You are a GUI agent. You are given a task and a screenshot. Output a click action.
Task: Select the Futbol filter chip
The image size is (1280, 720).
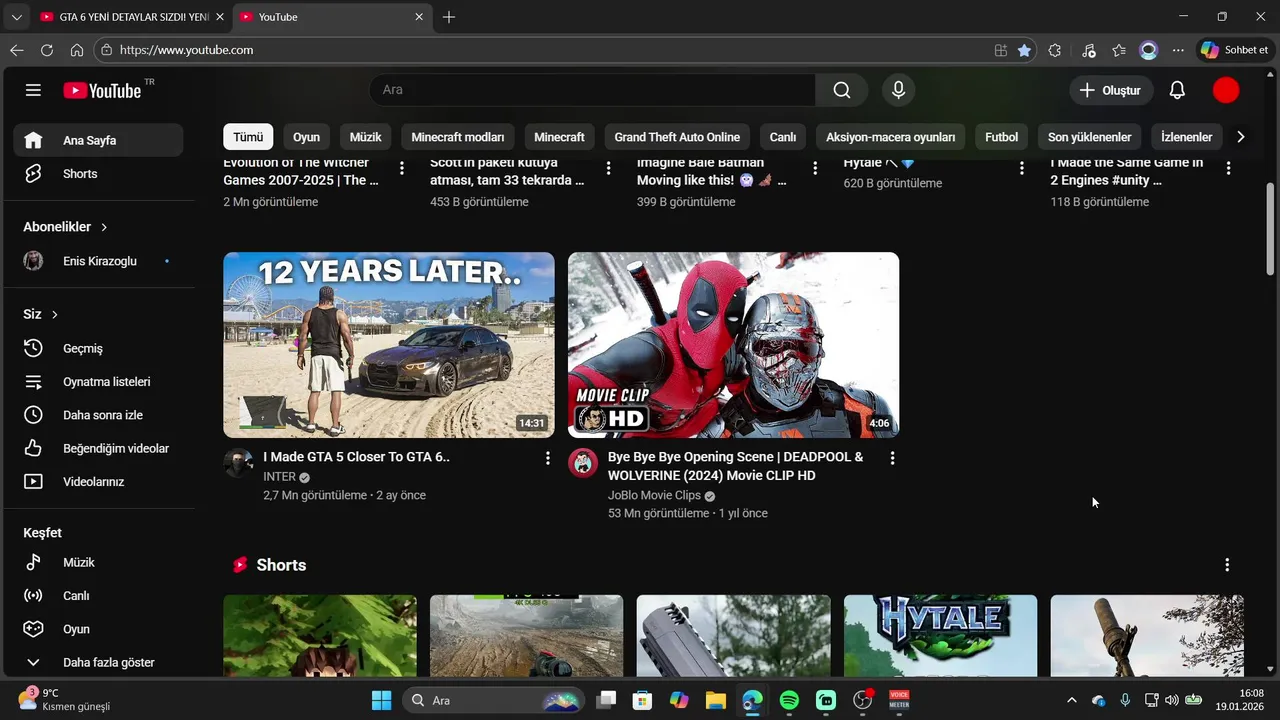point(1001,137)
